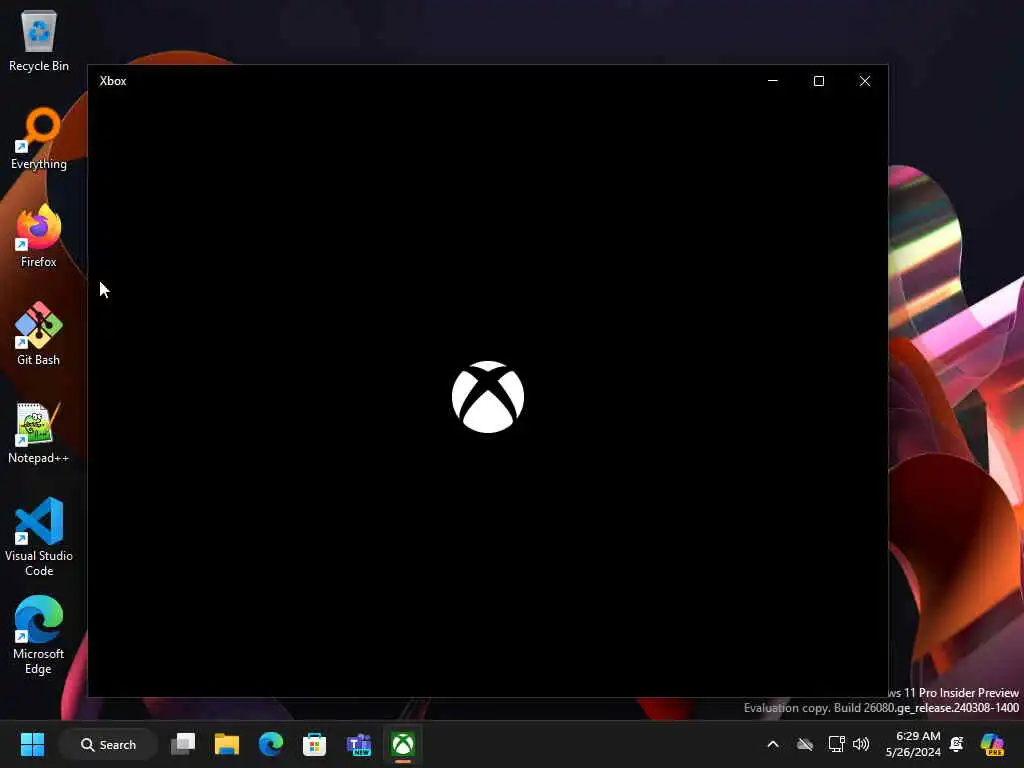The image size is (1024, 768).
Task: Close the Xbox window
Action: pos(865,81)
